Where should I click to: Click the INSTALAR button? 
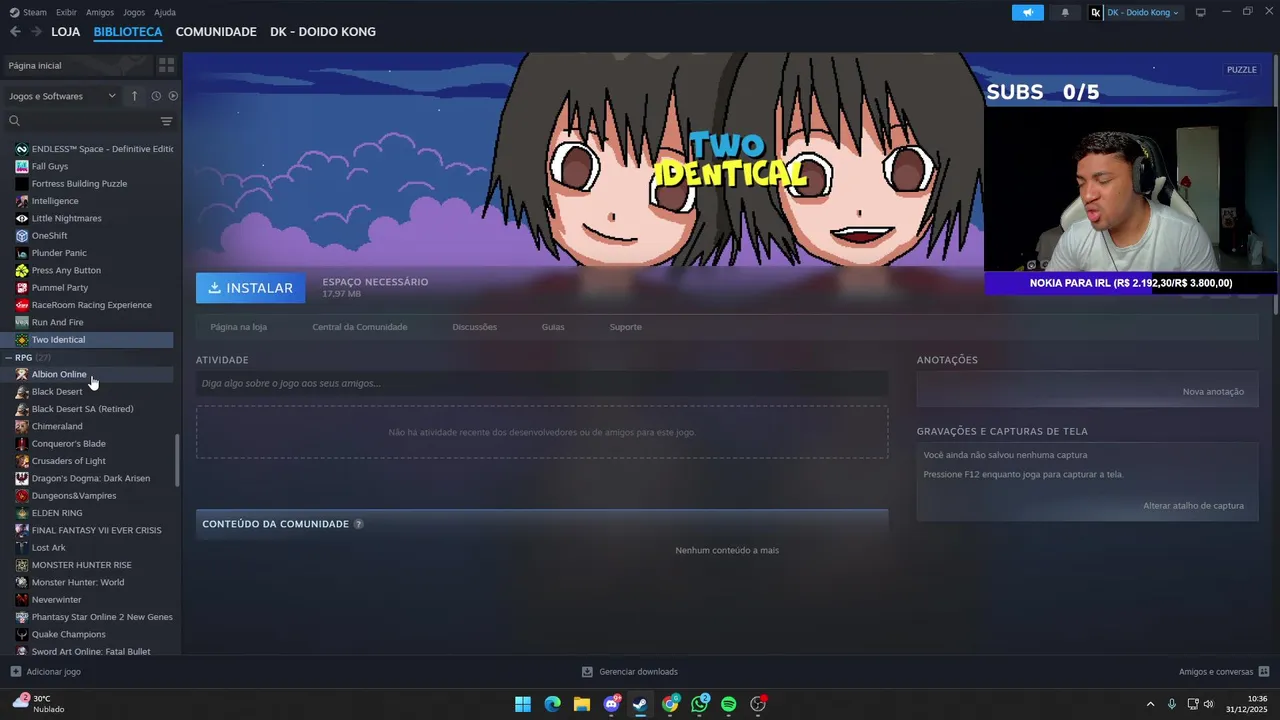coord(251,288)
